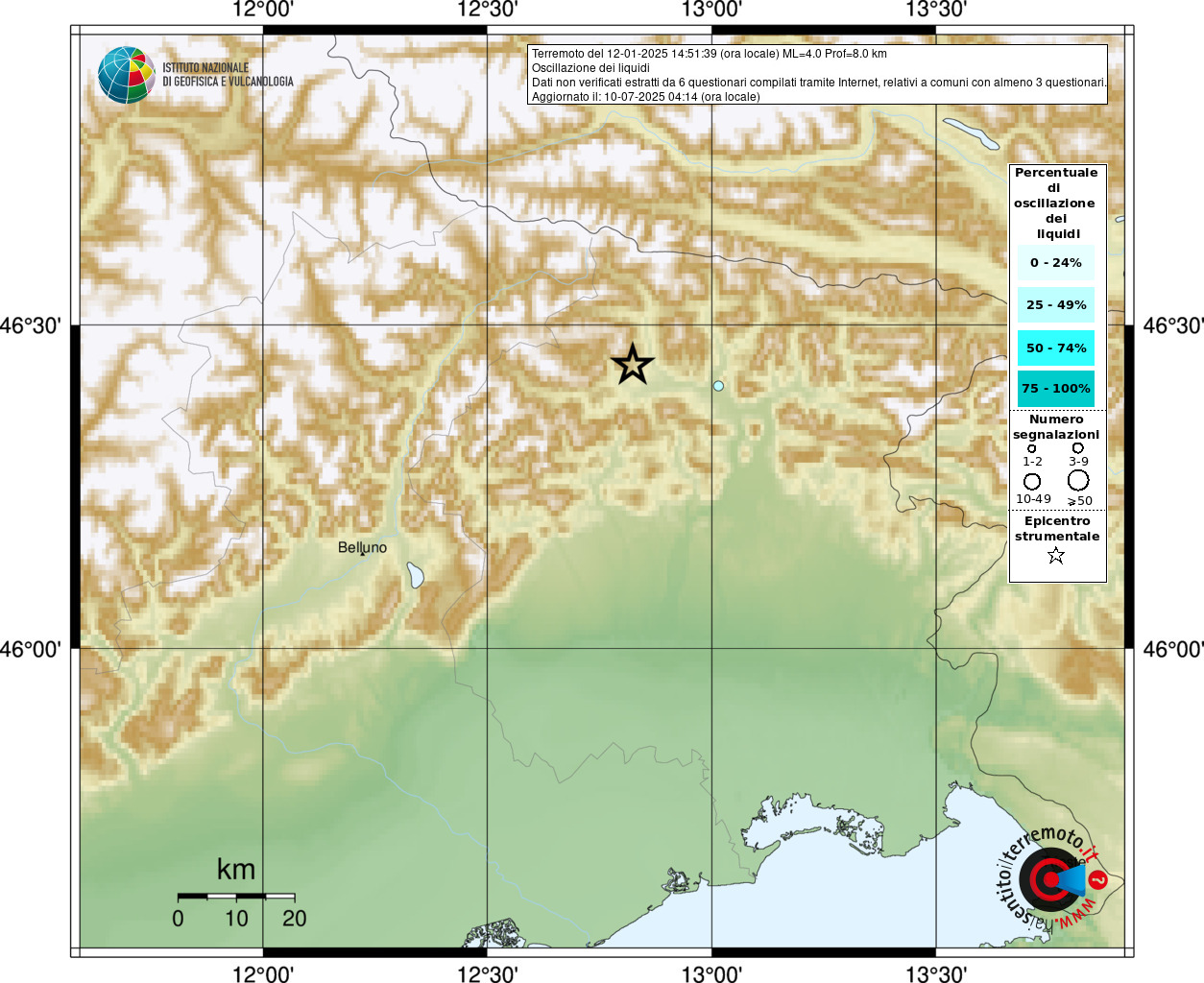Screen dimensions: 1204x983
Task: Click the Istituto Nazionale di Geofisica text
Action: [x=228, y=75]
